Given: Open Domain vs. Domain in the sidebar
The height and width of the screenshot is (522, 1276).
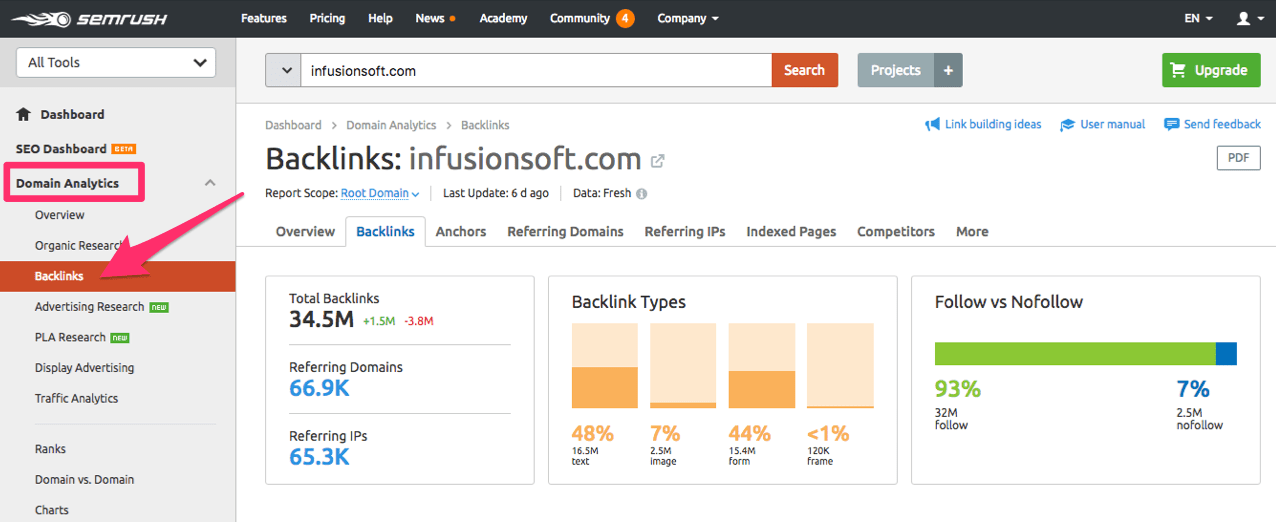Looking at the screenshot, I should [x=84, y=480].
